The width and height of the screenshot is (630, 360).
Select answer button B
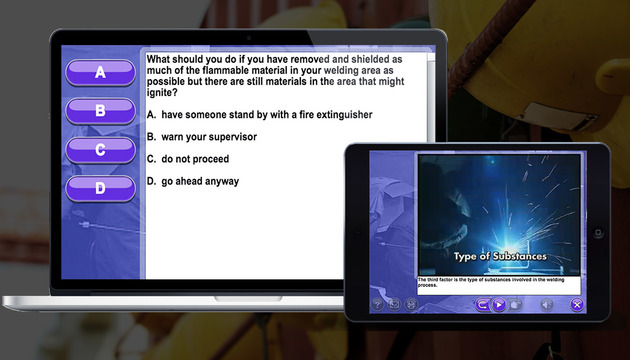click(100, 111)
